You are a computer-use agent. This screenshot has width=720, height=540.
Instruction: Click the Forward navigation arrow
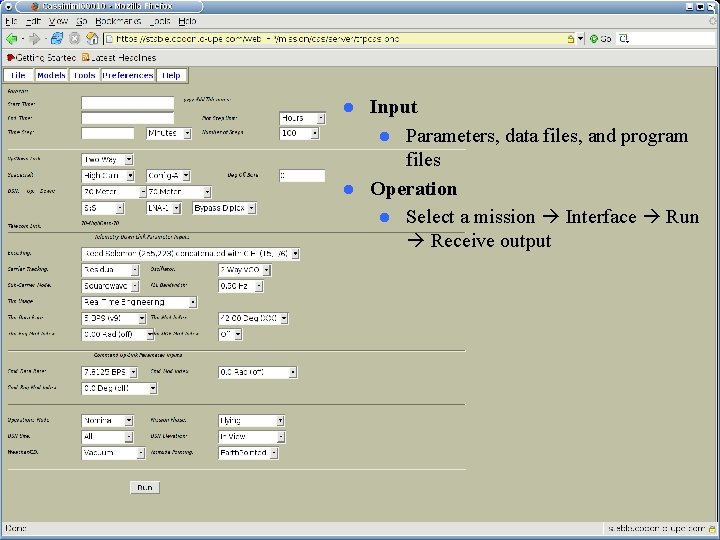pos(34,39)
